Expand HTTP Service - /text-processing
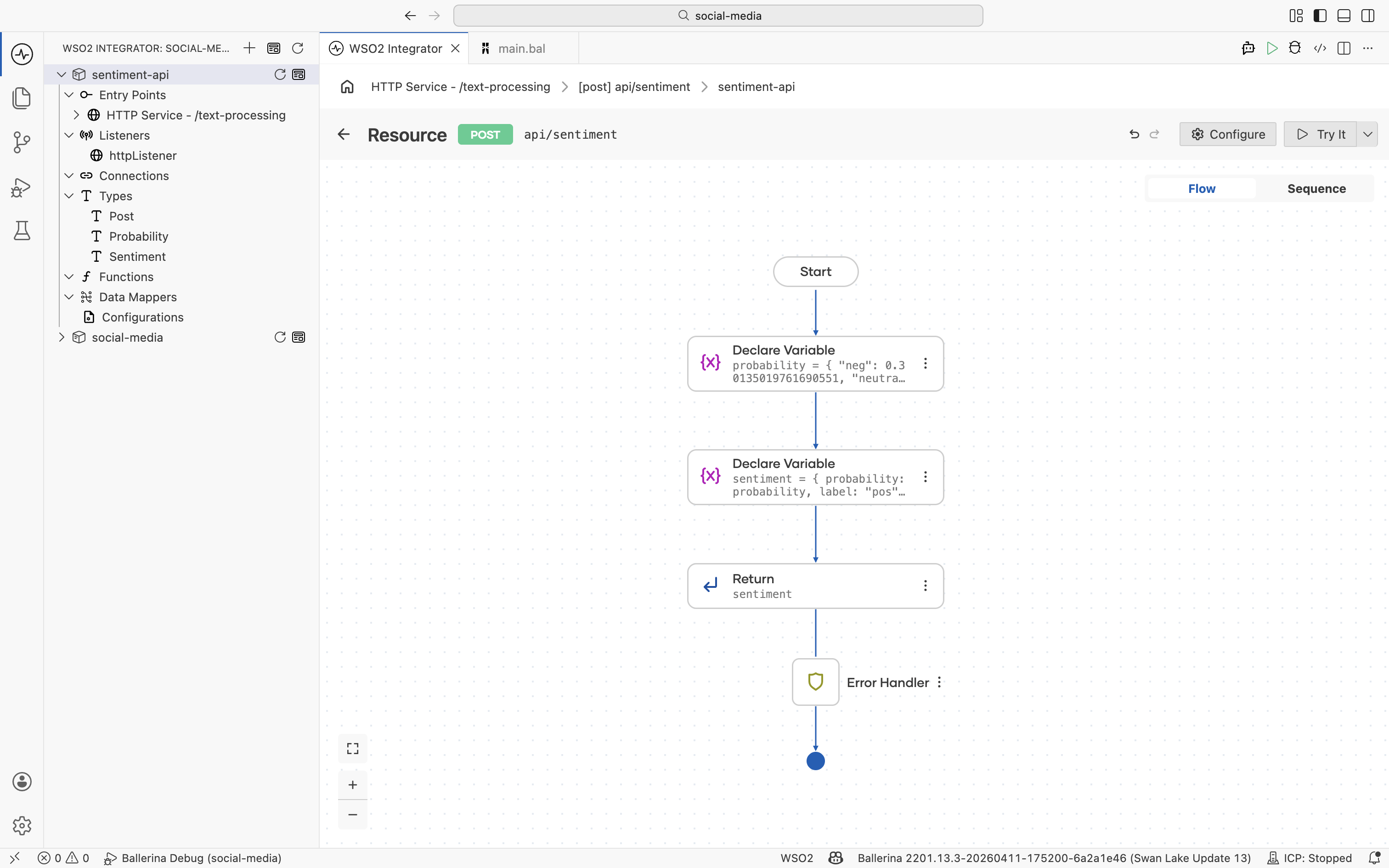1389x868 pixels. [x=76, y=115]
